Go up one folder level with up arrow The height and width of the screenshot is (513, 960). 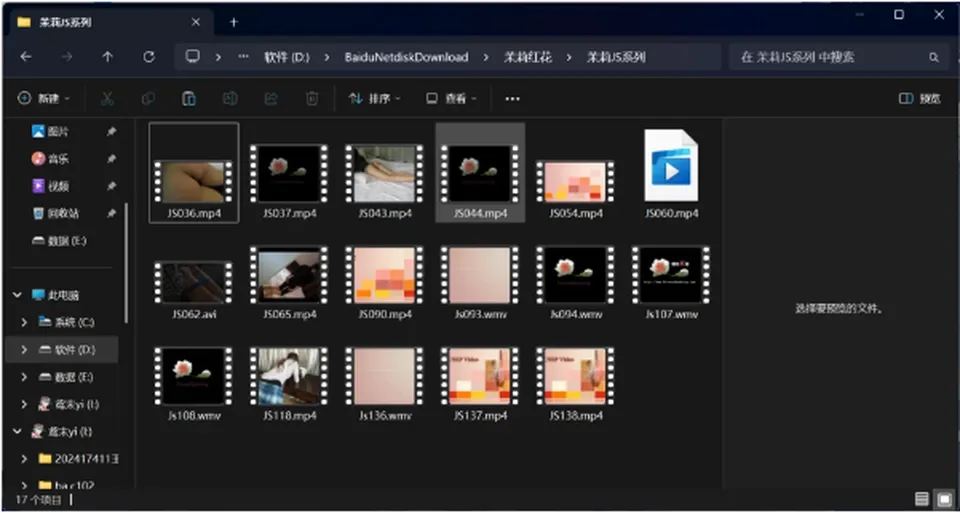(x=108, y=57)
